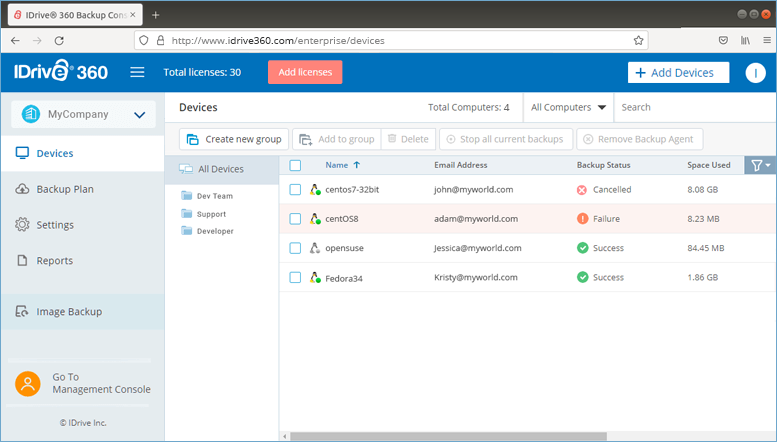Open the Dev Team group folder

click(214, 196)
